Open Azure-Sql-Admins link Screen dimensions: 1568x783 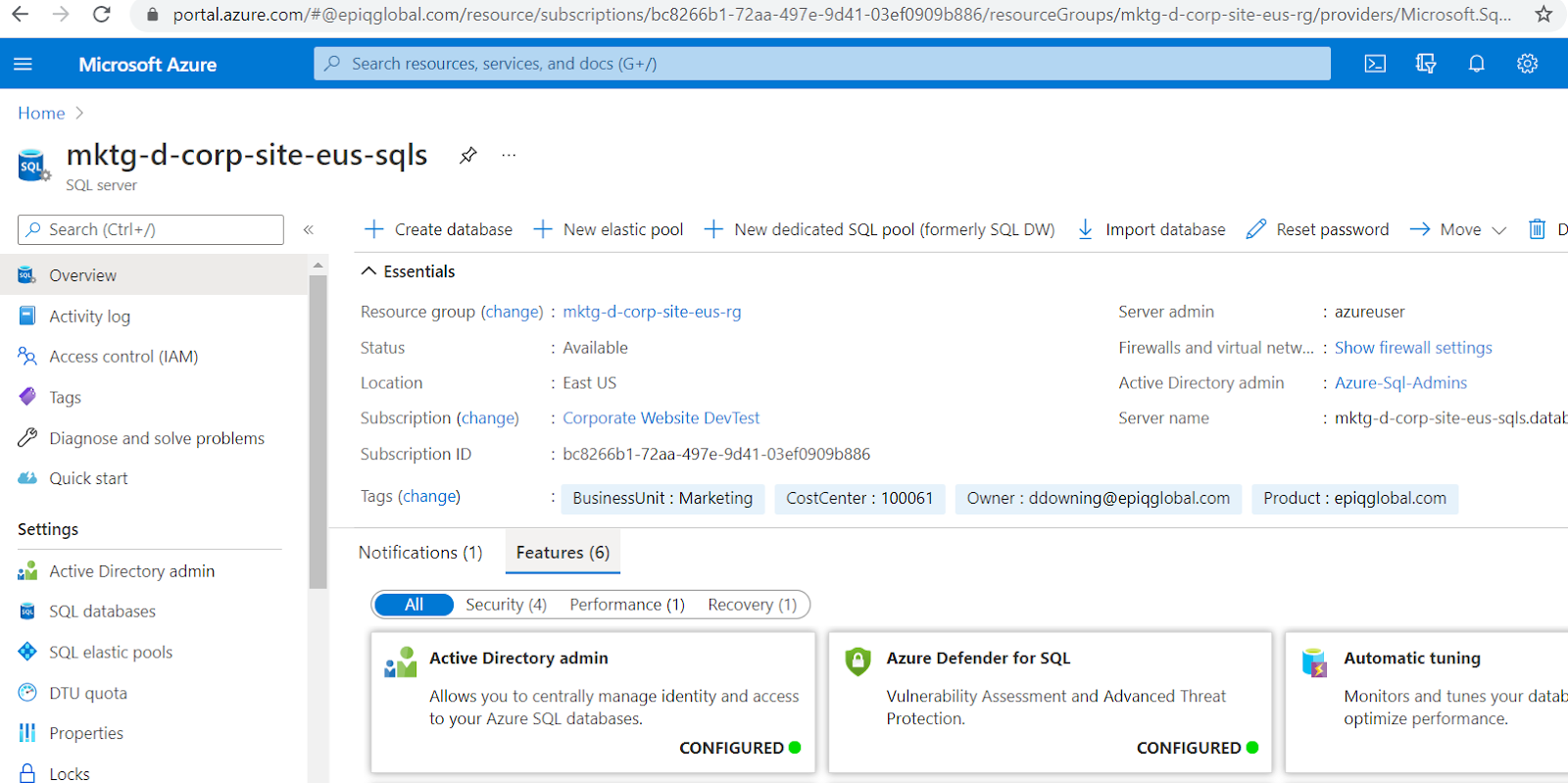(1400, 383)
